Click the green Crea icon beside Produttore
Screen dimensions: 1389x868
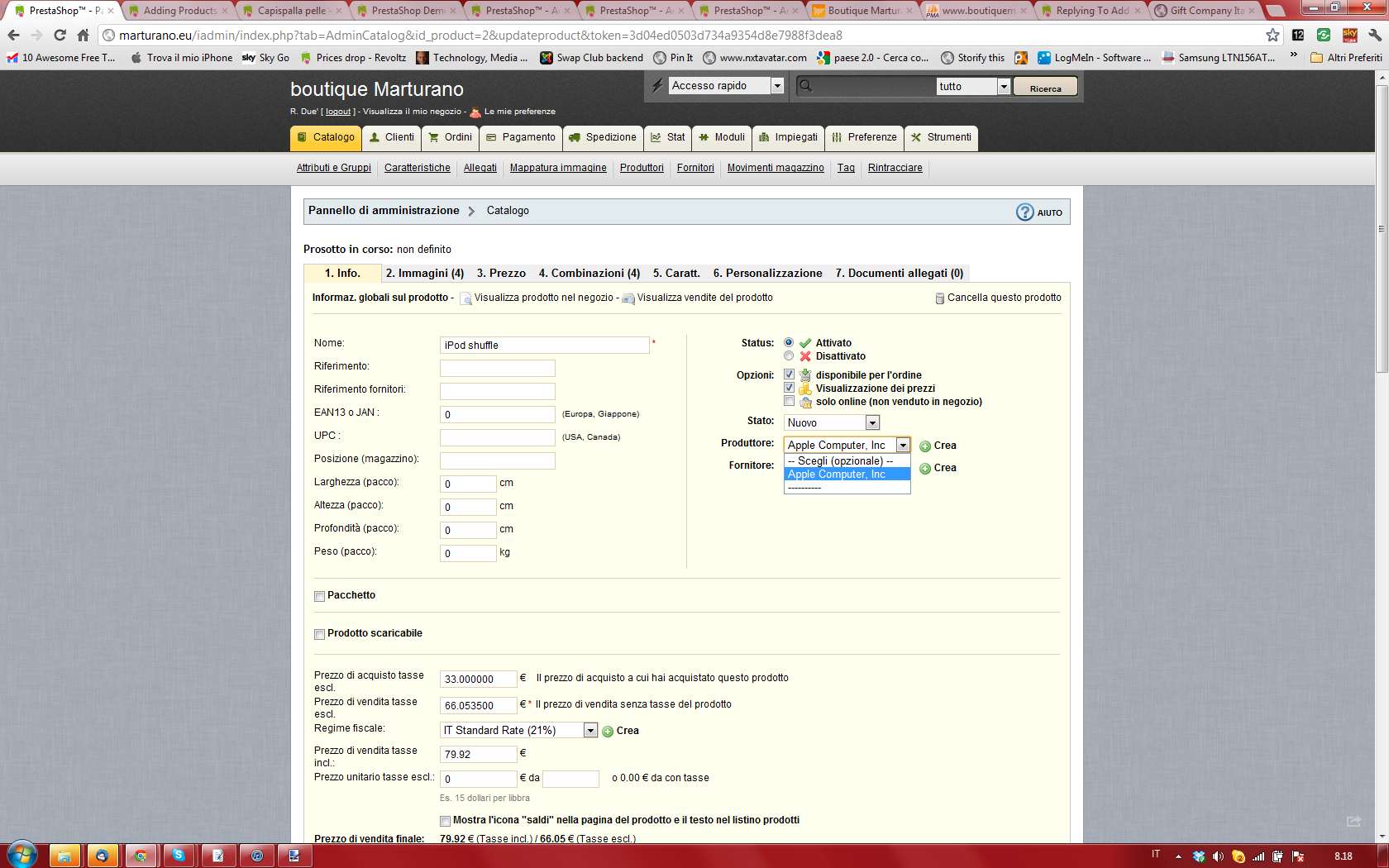[x=925, y=446]
